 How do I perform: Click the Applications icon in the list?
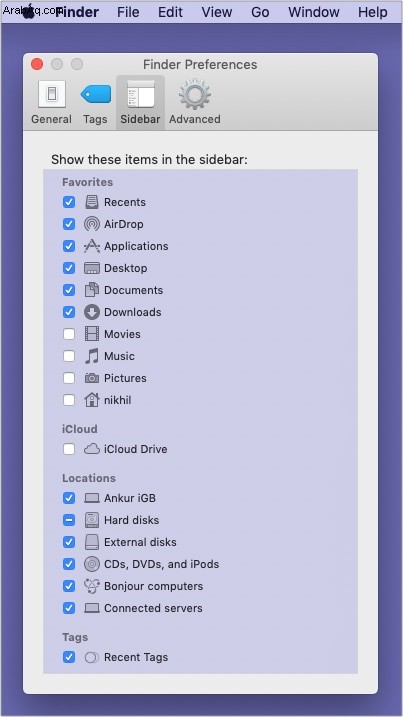pos(92,246)
